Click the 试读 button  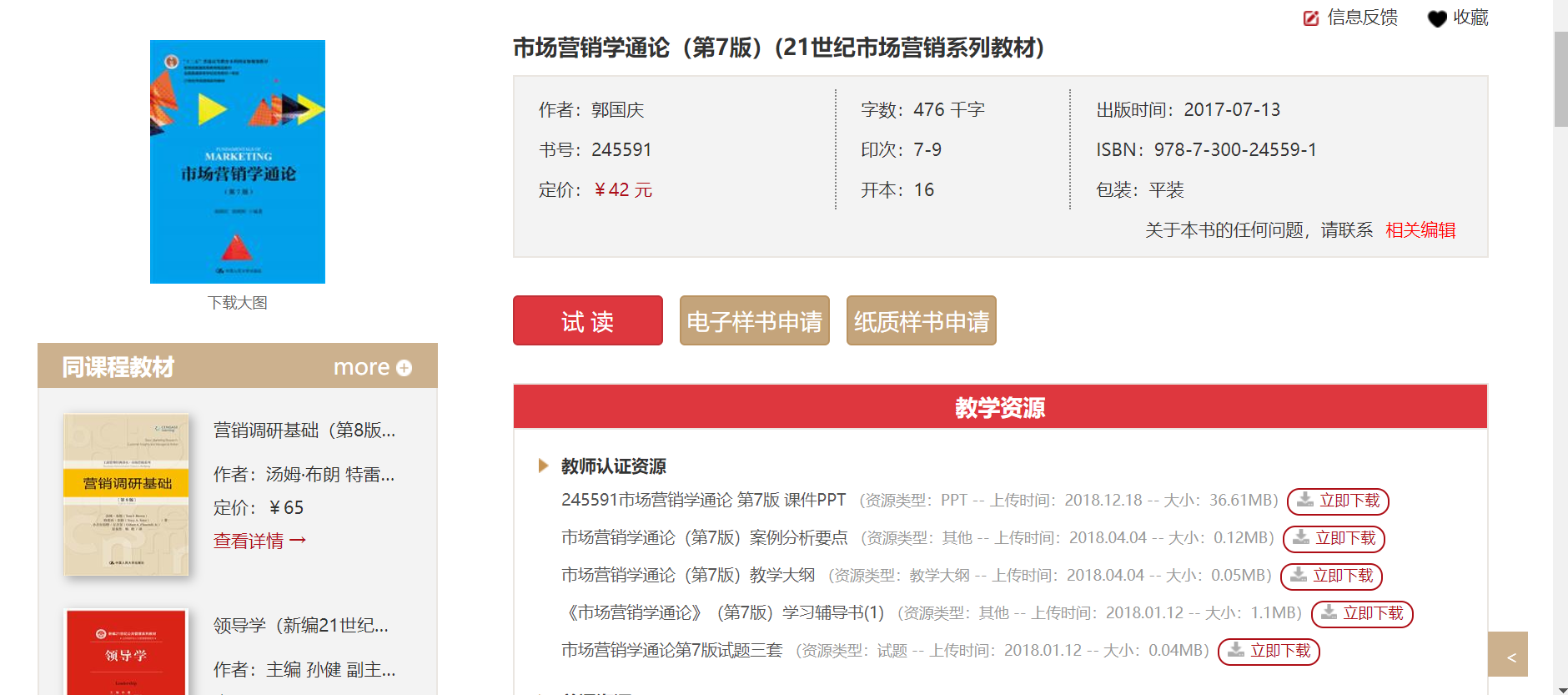(588, 320)
